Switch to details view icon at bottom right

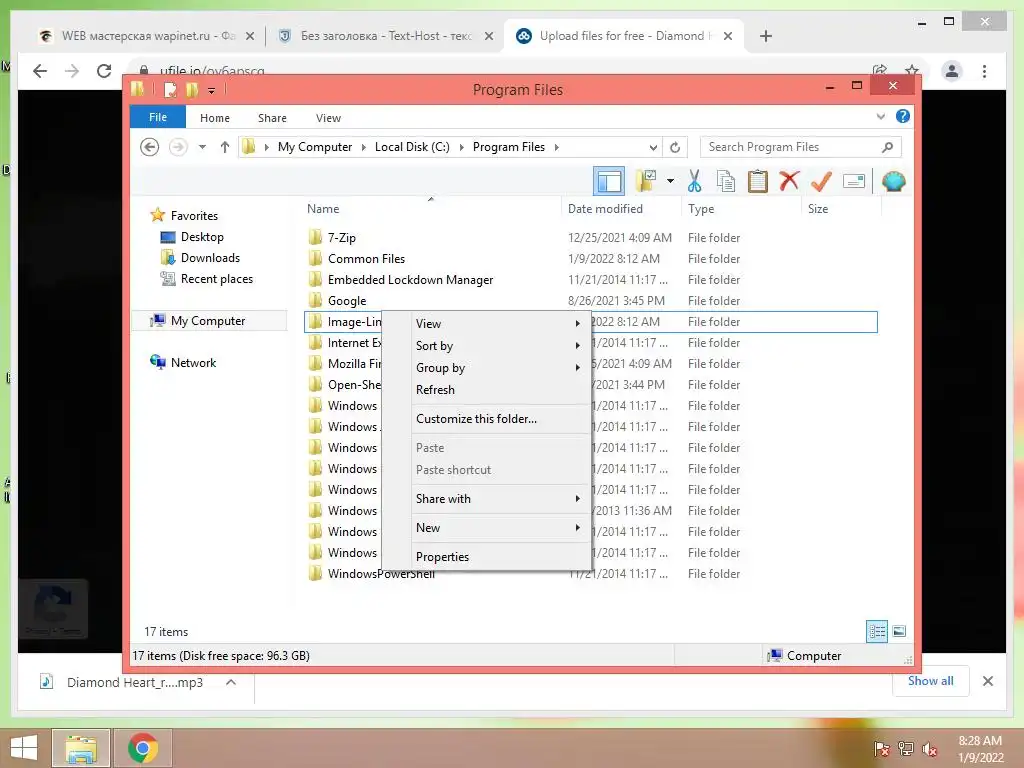pyautogui.click(x=876, y=632)
